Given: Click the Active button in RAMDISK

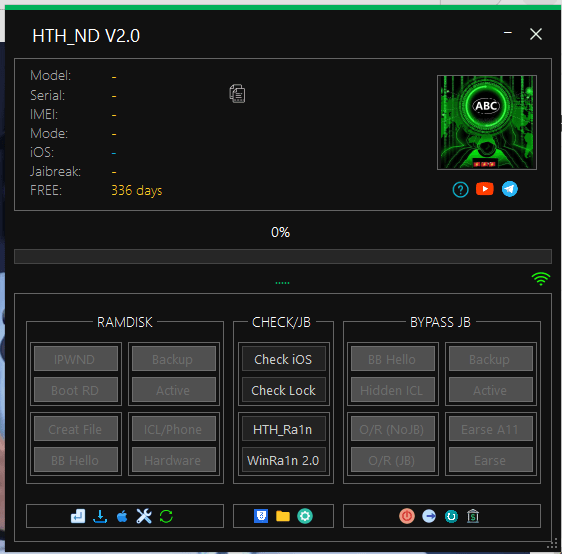Looking at the screenshot, I should (173, 390).
